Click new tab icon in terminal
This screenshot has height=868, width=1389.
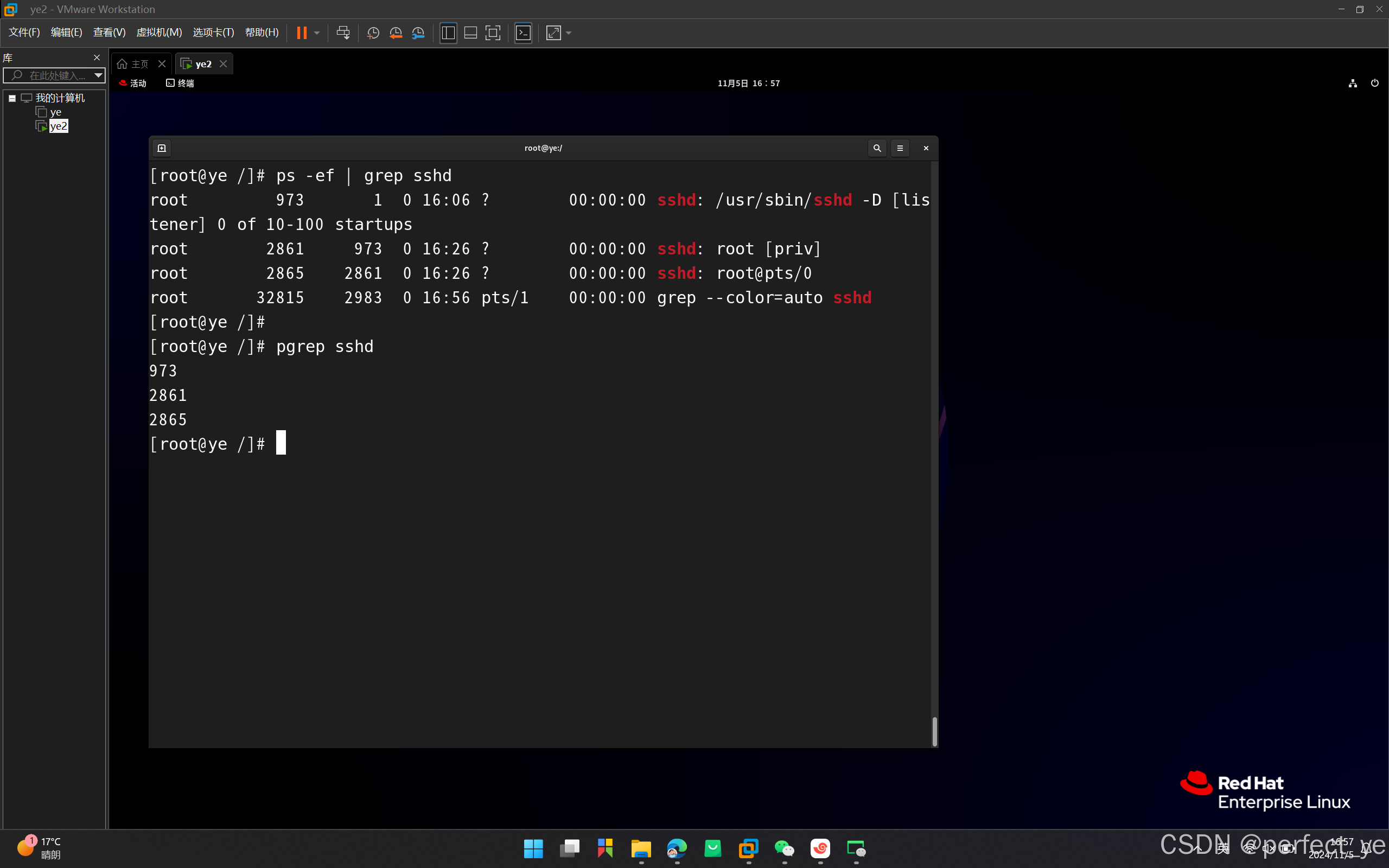(x=162, y=148)
